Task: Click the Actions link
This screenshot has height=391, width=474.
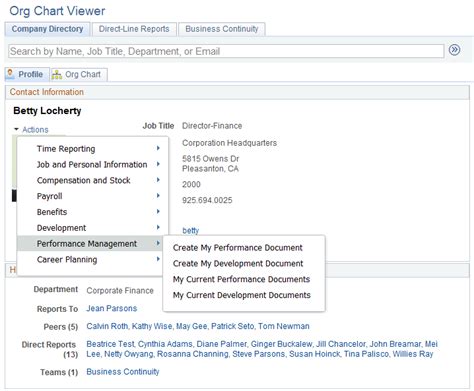Action: click(35, 129)
